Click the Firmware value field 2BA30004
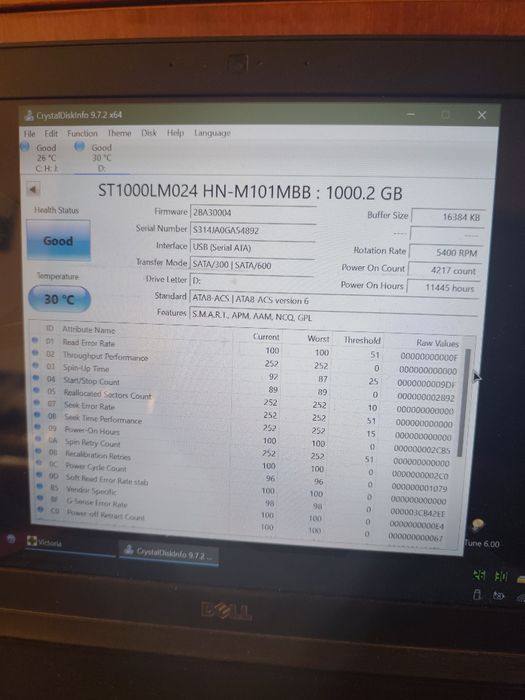The width and height of the screenshot is (525, 700). pos(253,212)
